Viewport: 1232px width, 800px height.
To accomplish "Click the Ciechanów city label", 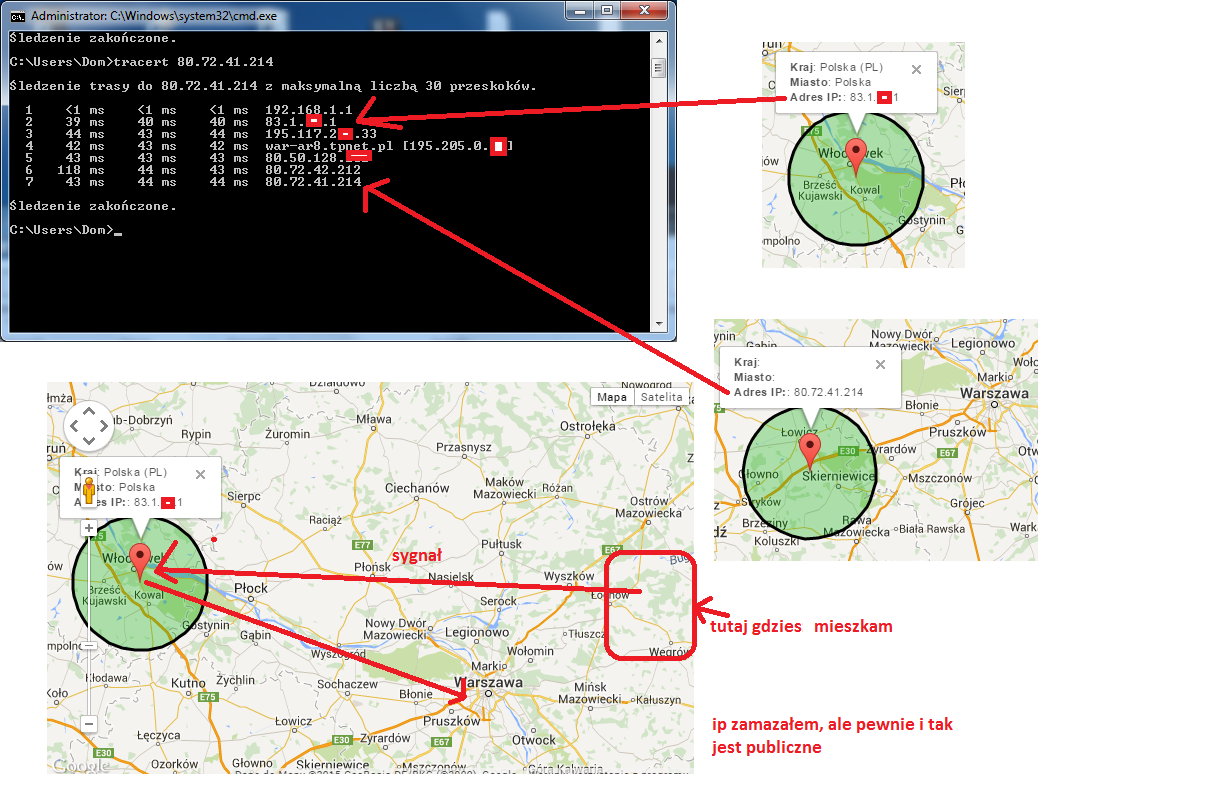I will pos(417,488).
